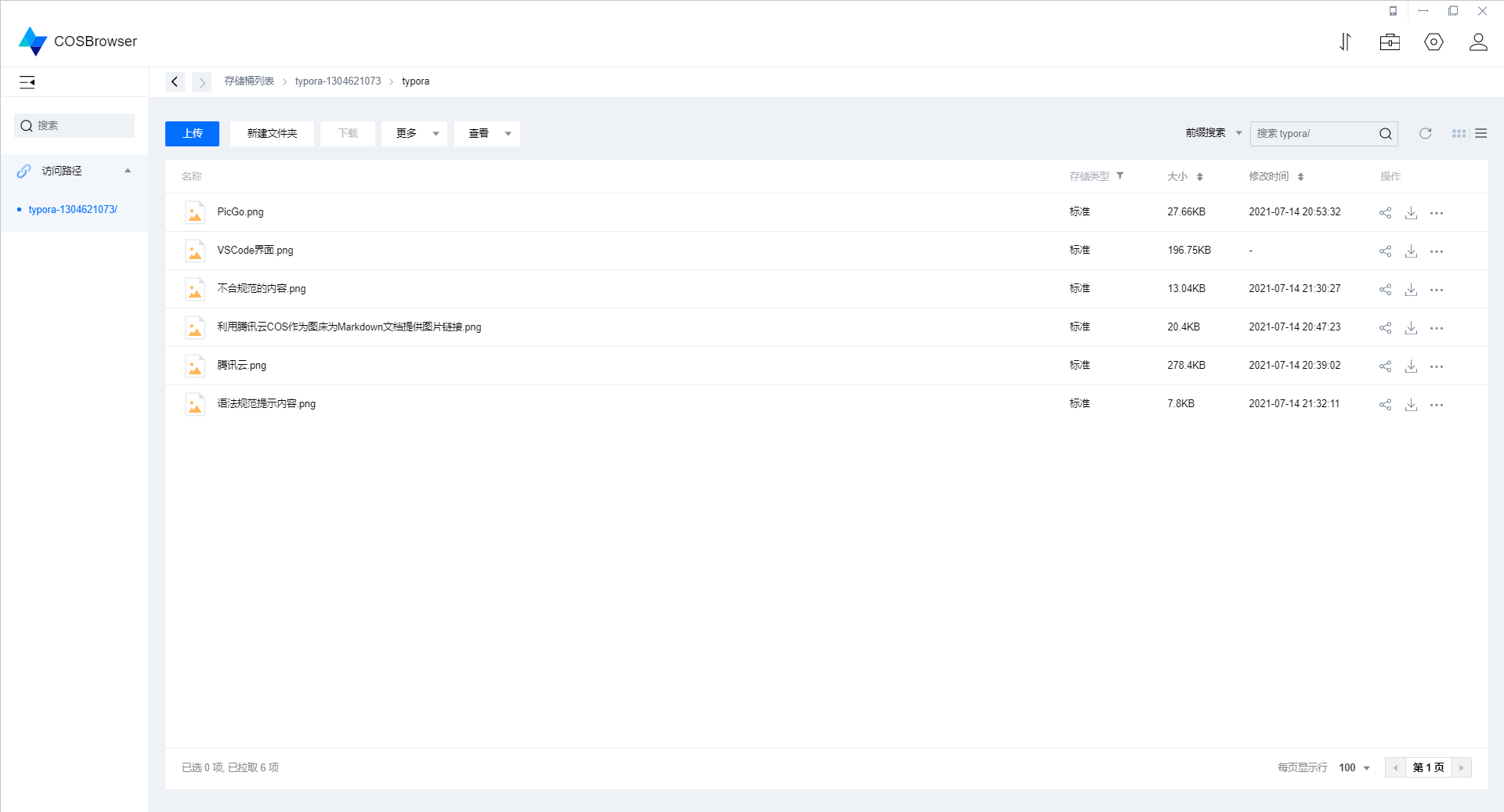
Task: Sort by 大小 column
Action: pos(1199,177)
